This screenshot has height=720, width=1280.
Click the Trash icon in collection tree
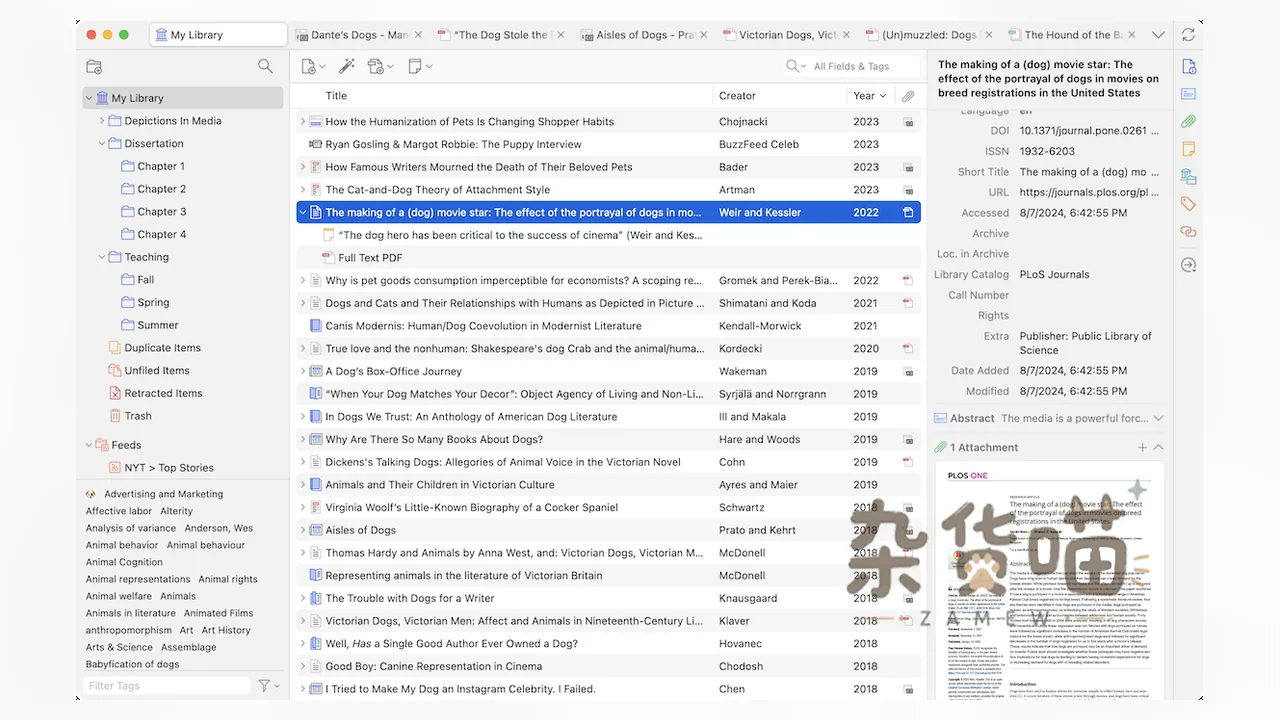point(115,416)
